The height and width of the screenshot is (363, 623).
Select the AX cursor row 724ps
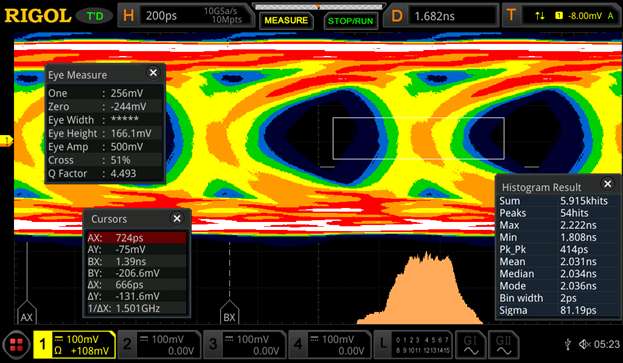[x=136, y=238]
